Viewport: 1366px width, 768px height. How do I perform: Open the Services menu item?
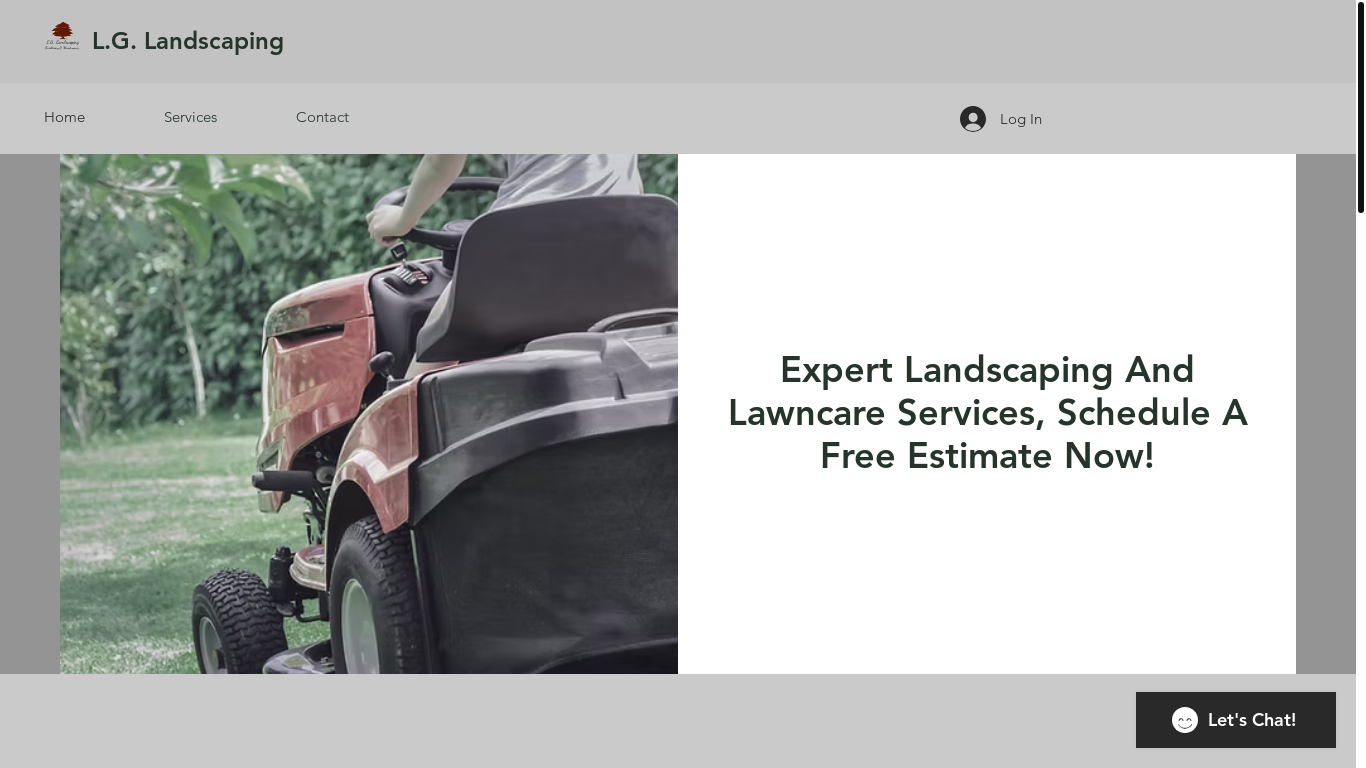click(190, 117)
